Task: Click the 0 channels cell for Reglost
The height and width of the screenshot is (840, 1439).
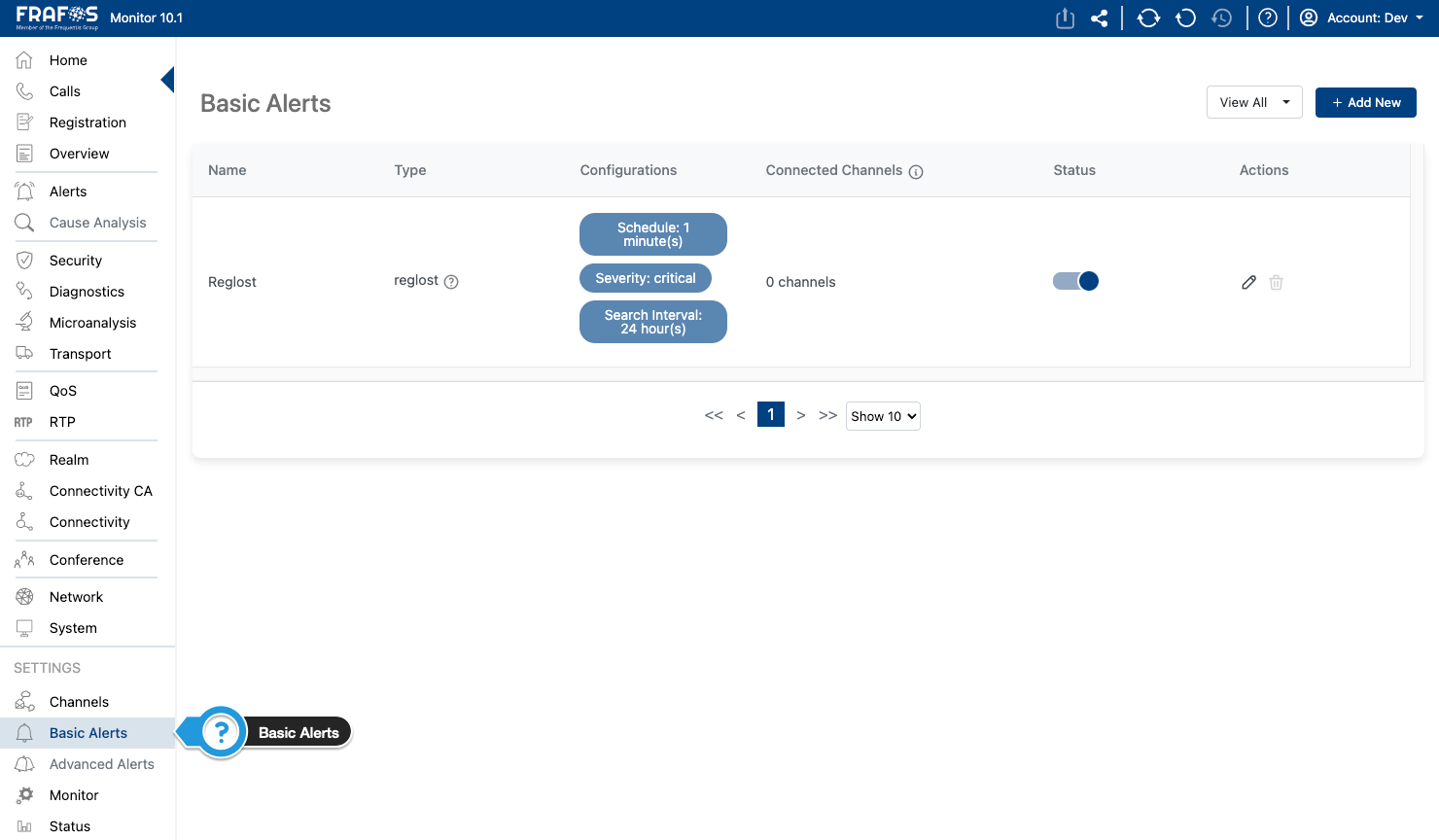Action: coord(800,282)
